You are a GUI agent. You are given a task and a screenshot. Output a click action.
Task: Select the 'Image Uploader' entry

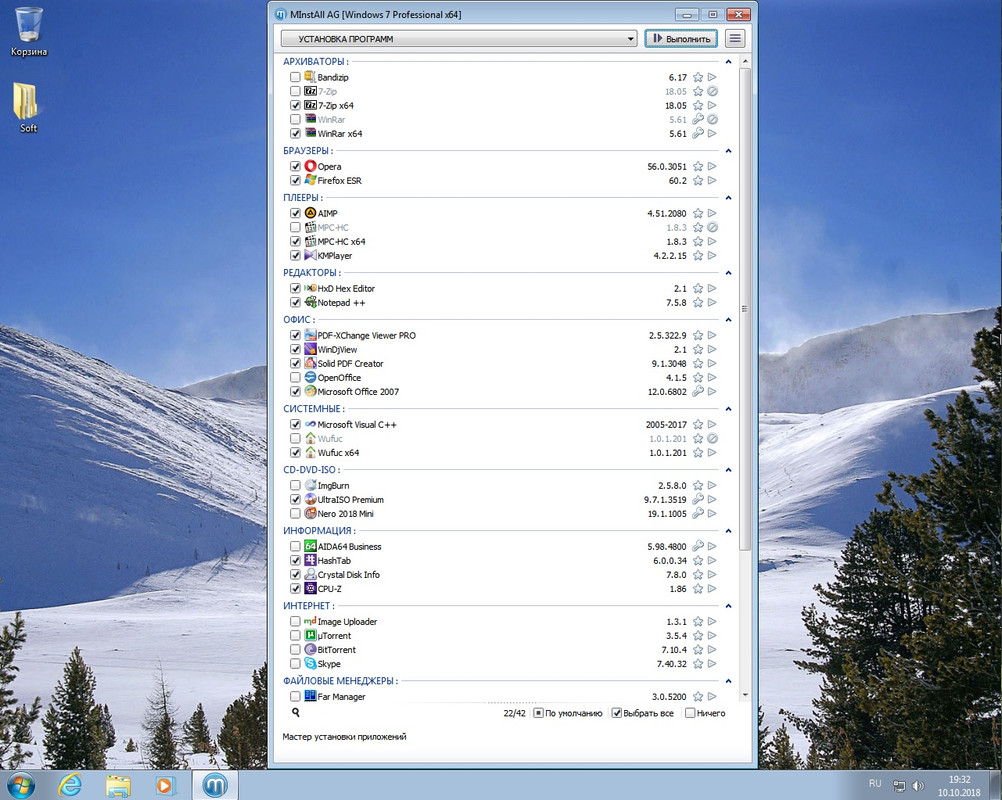pyautogui.click(x=347, y=622)
